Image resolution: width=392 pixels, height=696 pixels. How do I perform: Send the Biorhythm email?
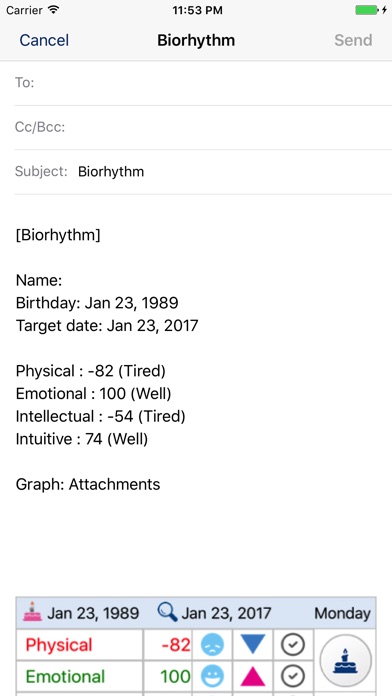[x=353, y=40]
